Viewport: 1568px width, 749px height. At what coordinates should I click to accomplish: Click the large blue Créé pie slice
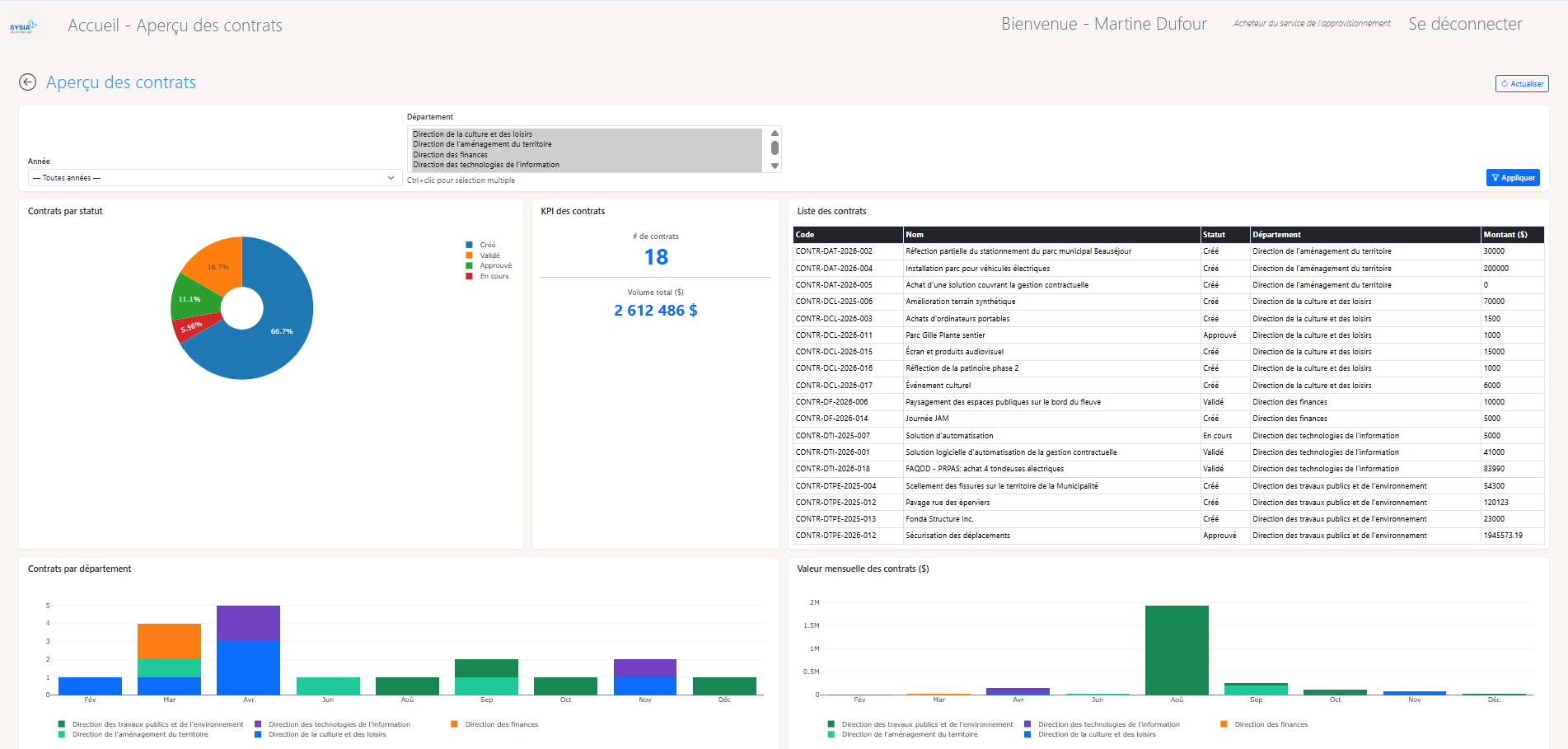[x=280, y=330]
